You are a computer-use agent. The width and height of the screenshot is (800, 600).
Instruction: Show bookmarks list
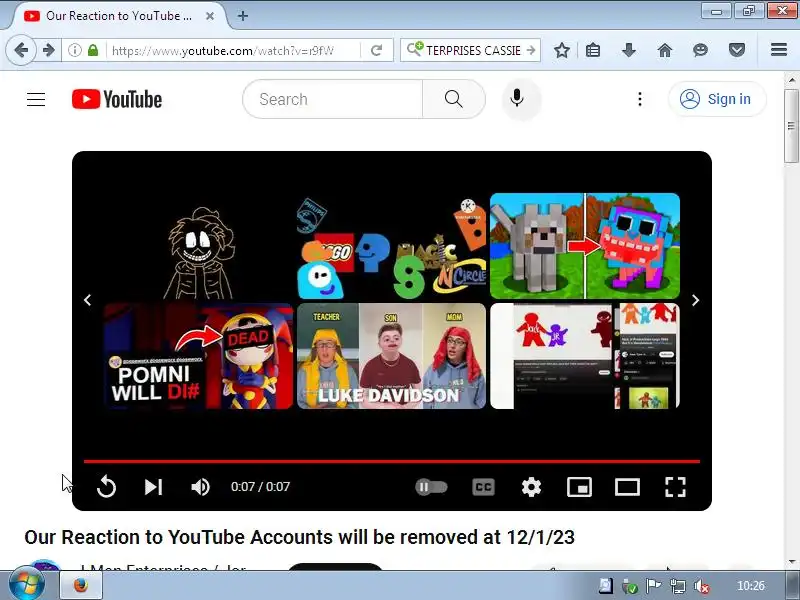coord(593,50)
